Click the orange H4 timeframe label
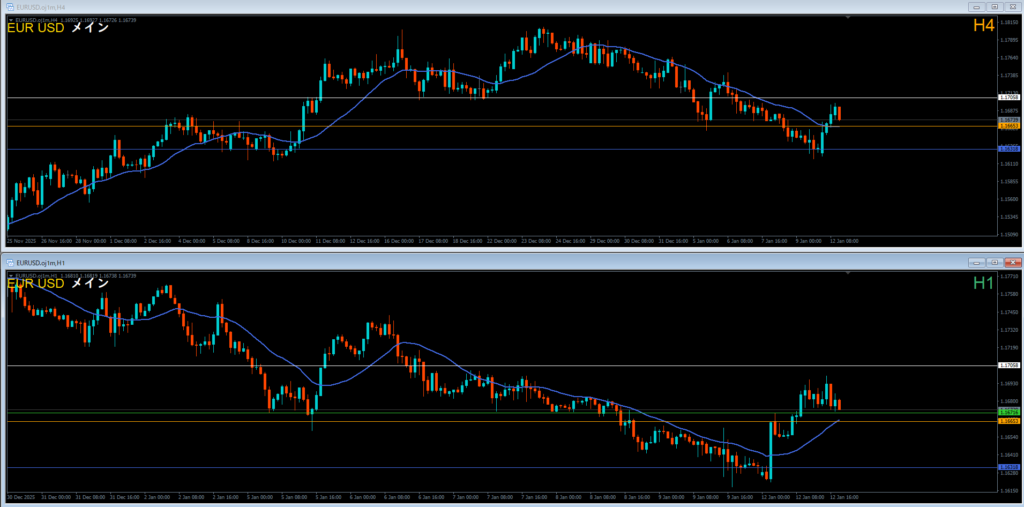The height and width of the screenshot is (507, 1024). pos(983,26)
